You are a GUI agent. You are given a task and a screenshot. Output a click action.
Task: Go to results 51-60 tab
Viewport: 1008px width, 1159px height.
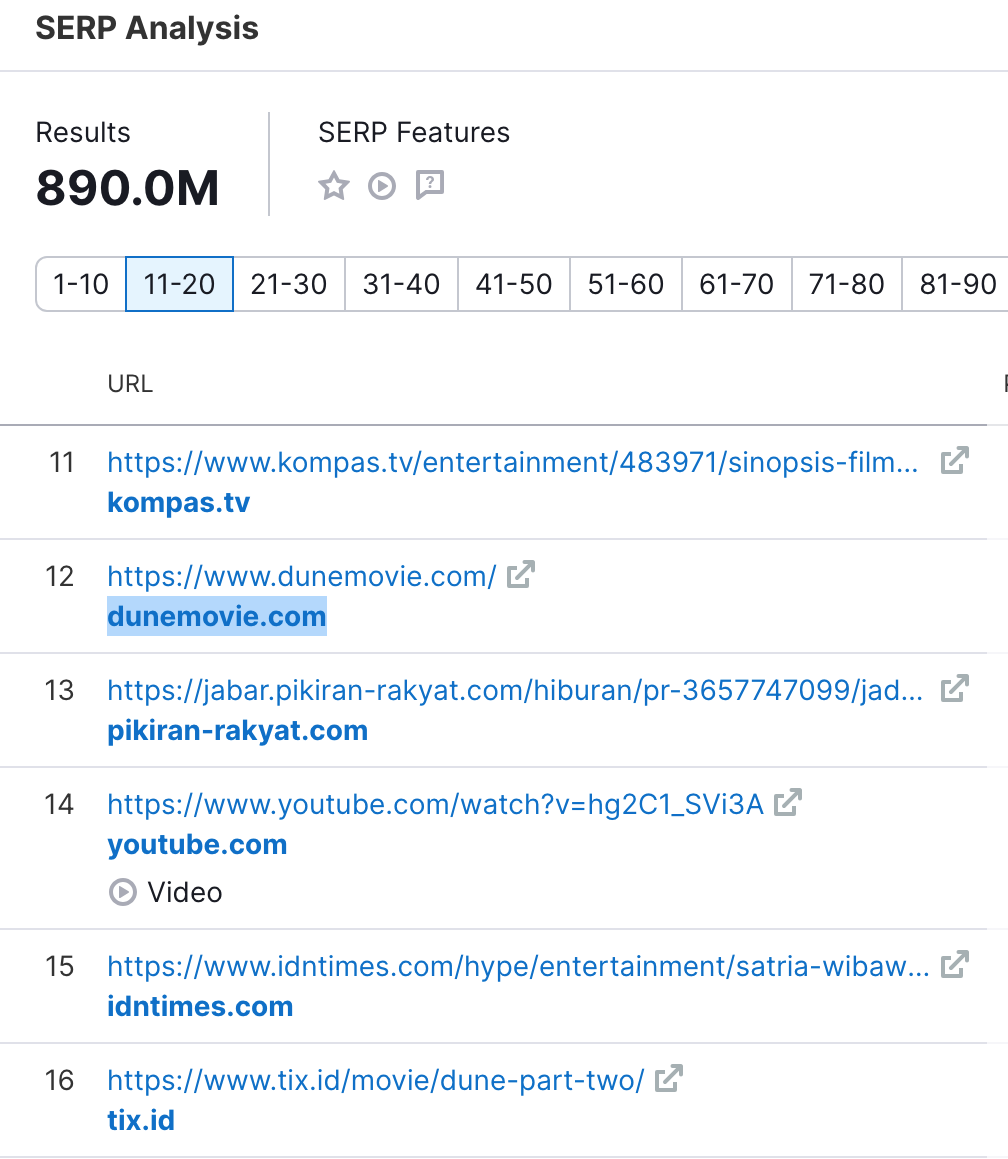[x=626, y=284]
